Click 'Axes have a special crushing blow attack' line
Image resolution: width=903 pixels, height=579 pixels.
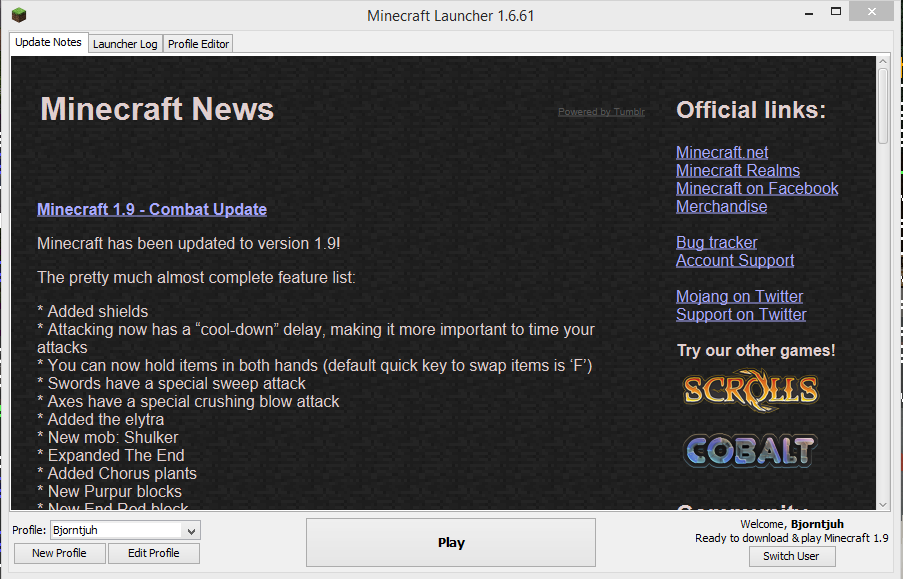(188, 402)
